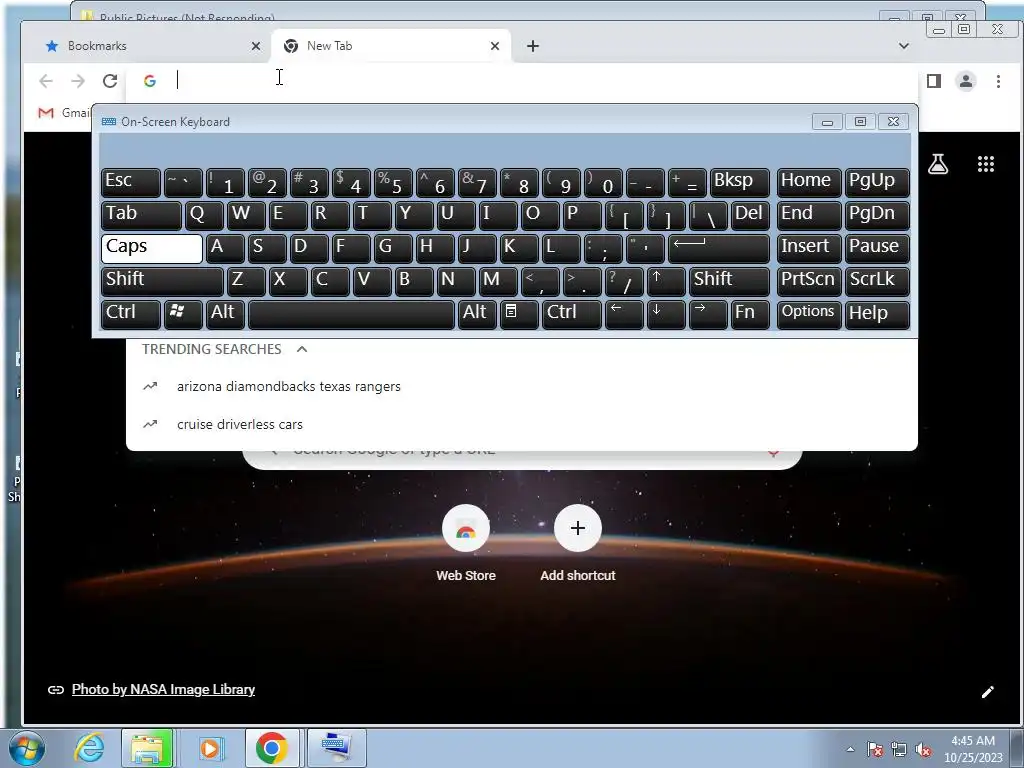Screen dimensions: 1024x768
Task: Click in the Chrome address bar
Action: pyautogui.click(x=522, y=81)
